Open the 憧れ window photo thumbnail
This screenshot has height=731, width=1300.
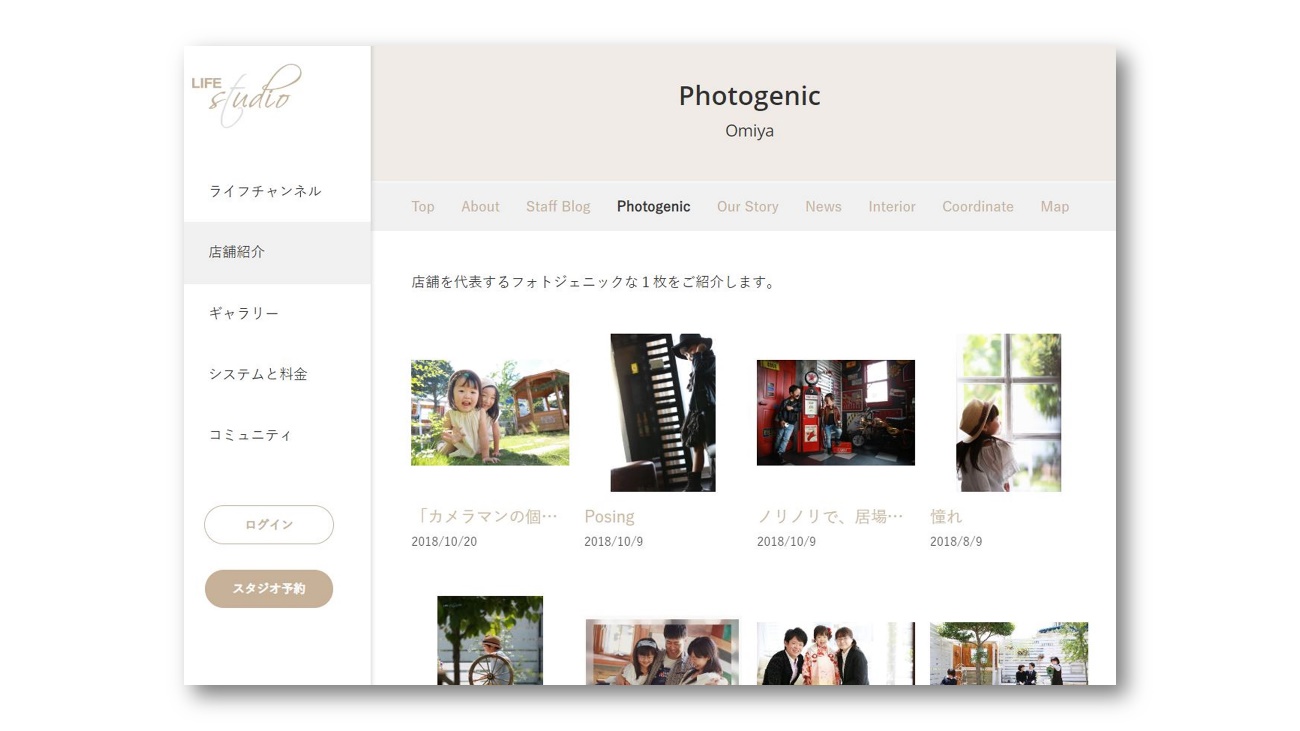pyautogui.click(x=1009, y=413)
